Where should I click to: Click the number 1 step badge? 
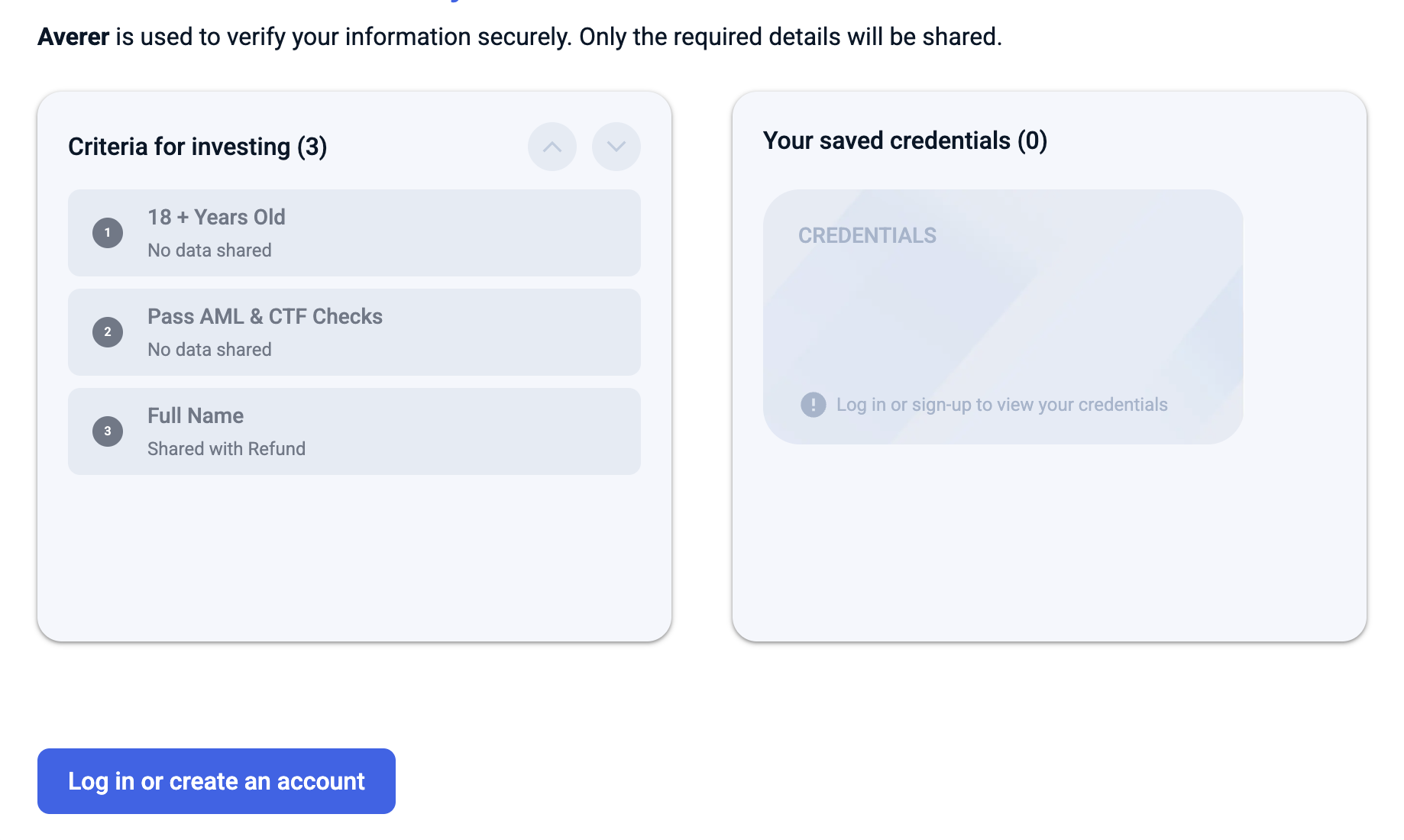tap(108, 233)
